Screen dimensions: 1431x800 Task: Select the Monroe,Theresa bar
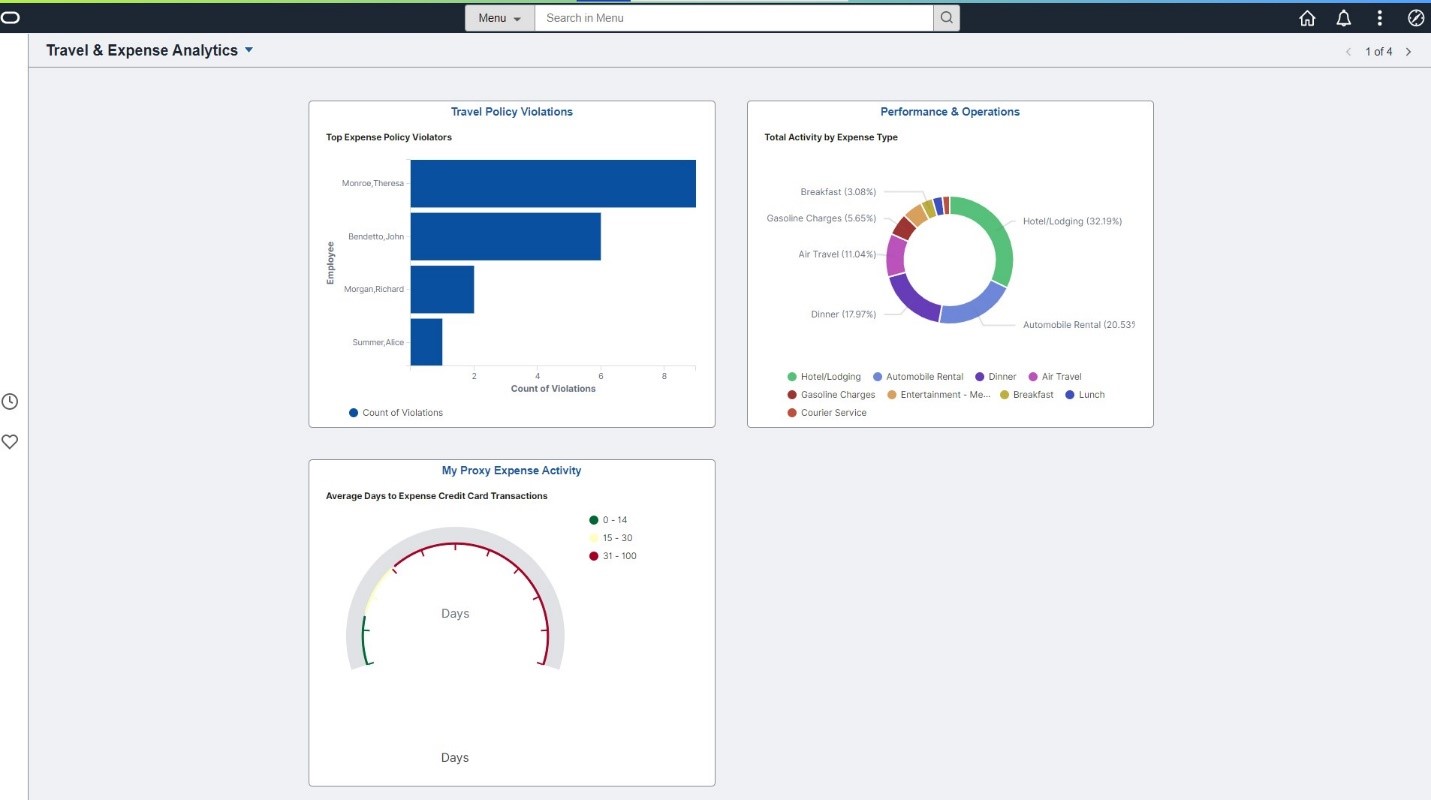(553, 184)
